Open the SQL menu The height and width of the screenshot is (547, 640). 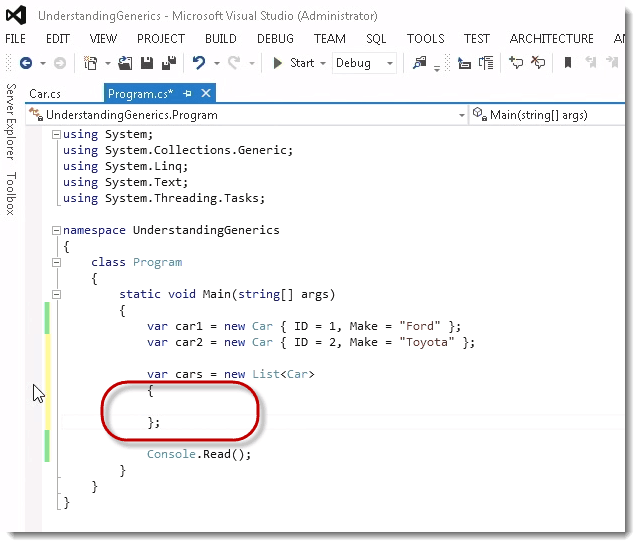click(376, 39)
